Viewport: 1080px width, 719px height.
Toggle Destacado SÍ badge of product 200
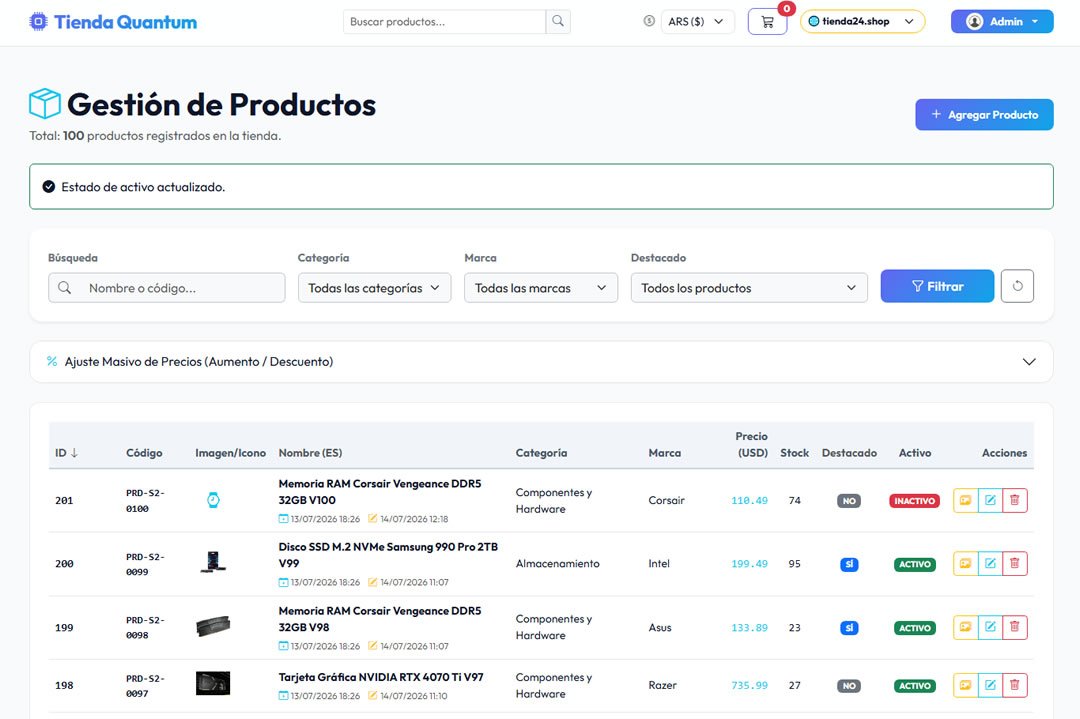click(849, 564)
